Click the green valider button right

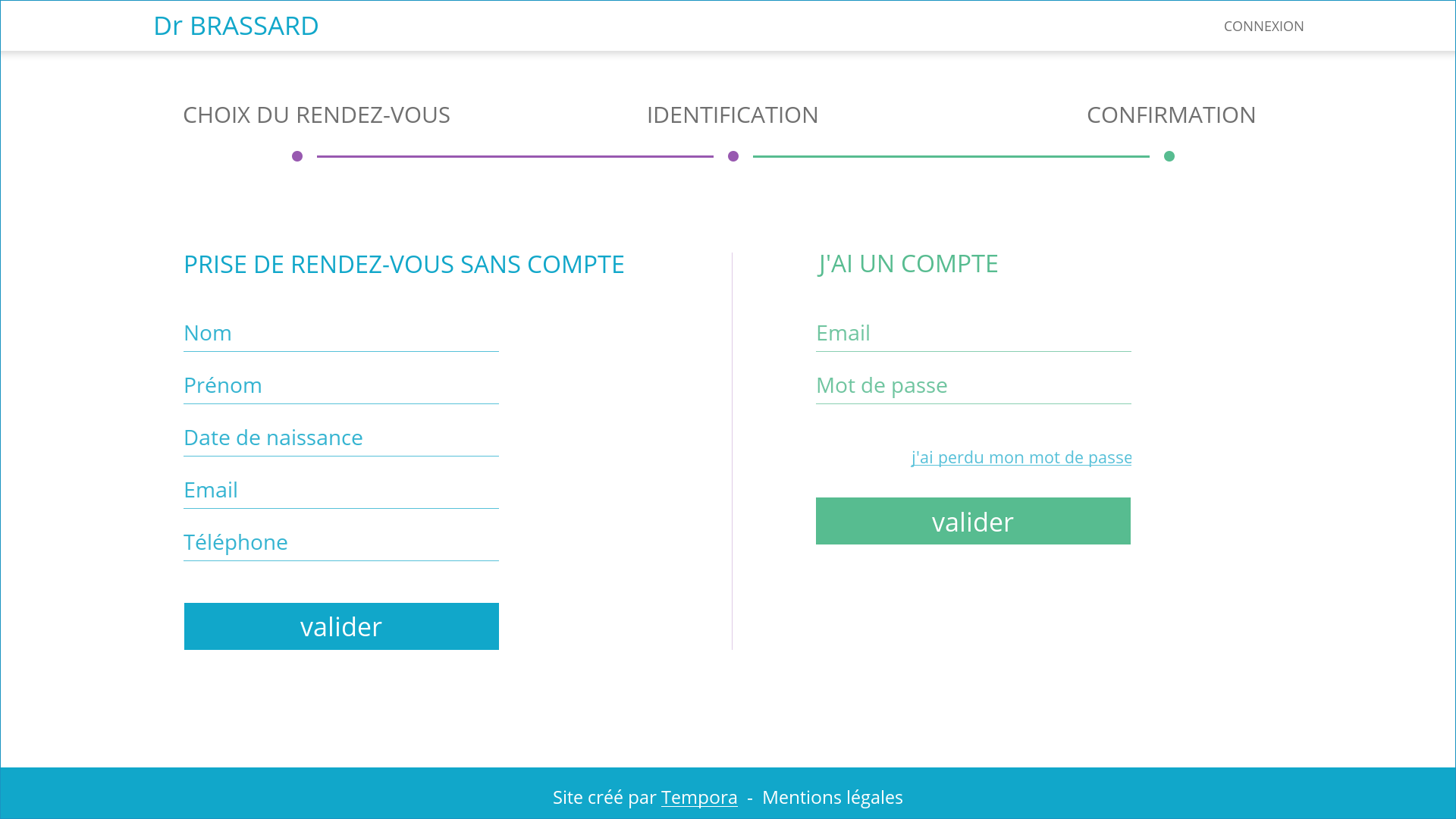click(973, 521)
